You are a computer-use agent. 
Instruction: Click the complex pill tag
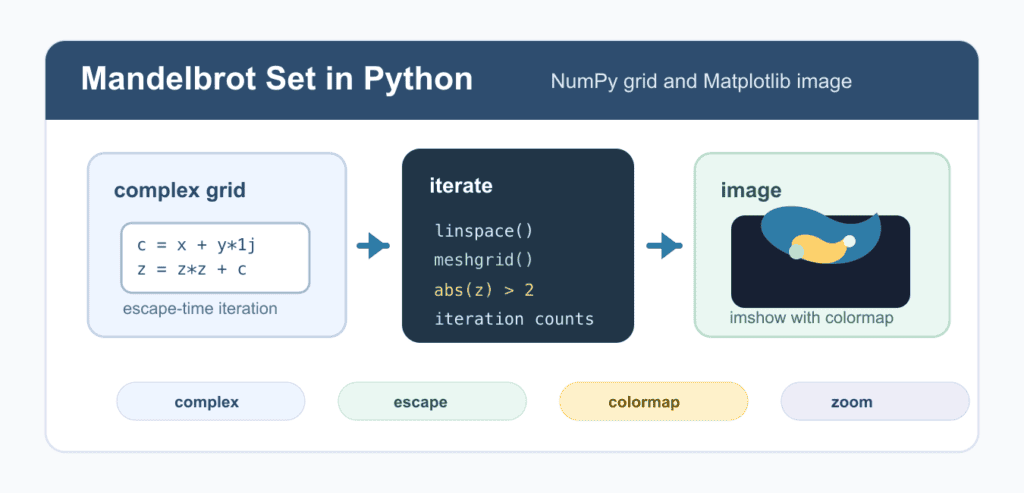210,402
